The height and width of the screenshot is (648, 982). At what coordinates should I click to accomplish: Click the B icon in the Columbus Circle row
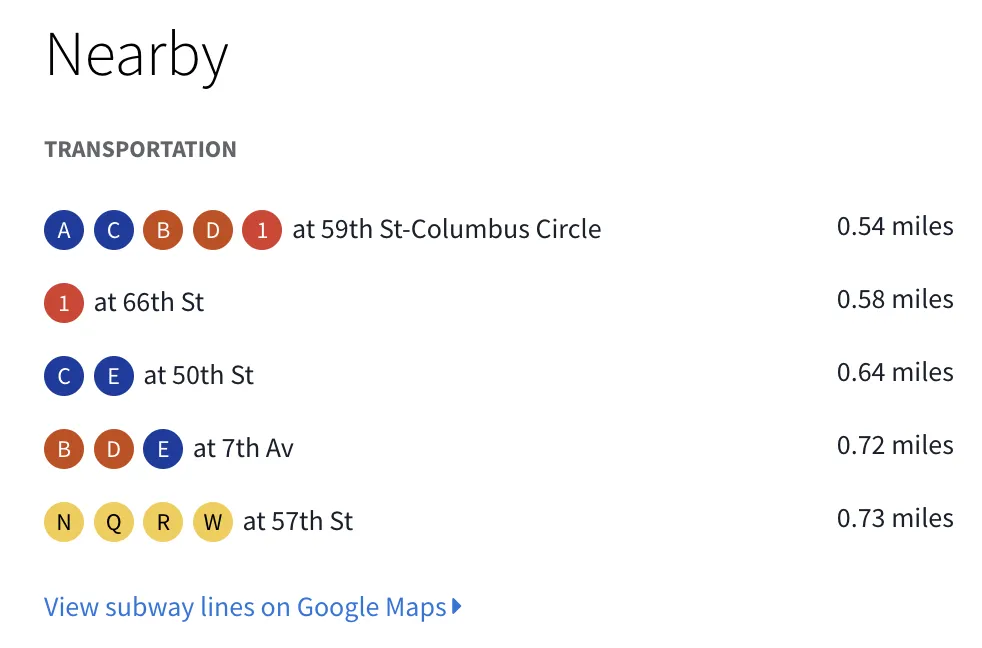pyautogui.click(x=163, y=230)
